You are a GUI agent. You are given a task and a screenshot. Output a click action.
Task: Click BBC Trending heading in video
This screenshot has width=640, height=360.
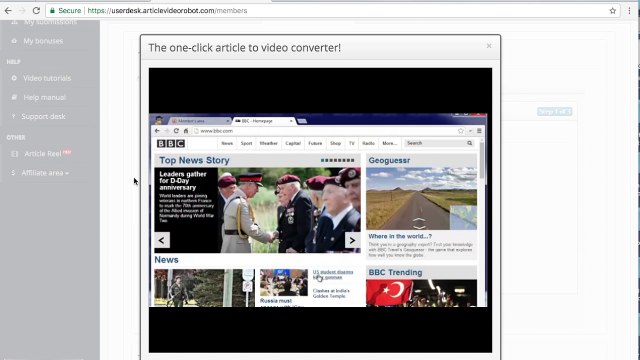(x=396, y=272)
